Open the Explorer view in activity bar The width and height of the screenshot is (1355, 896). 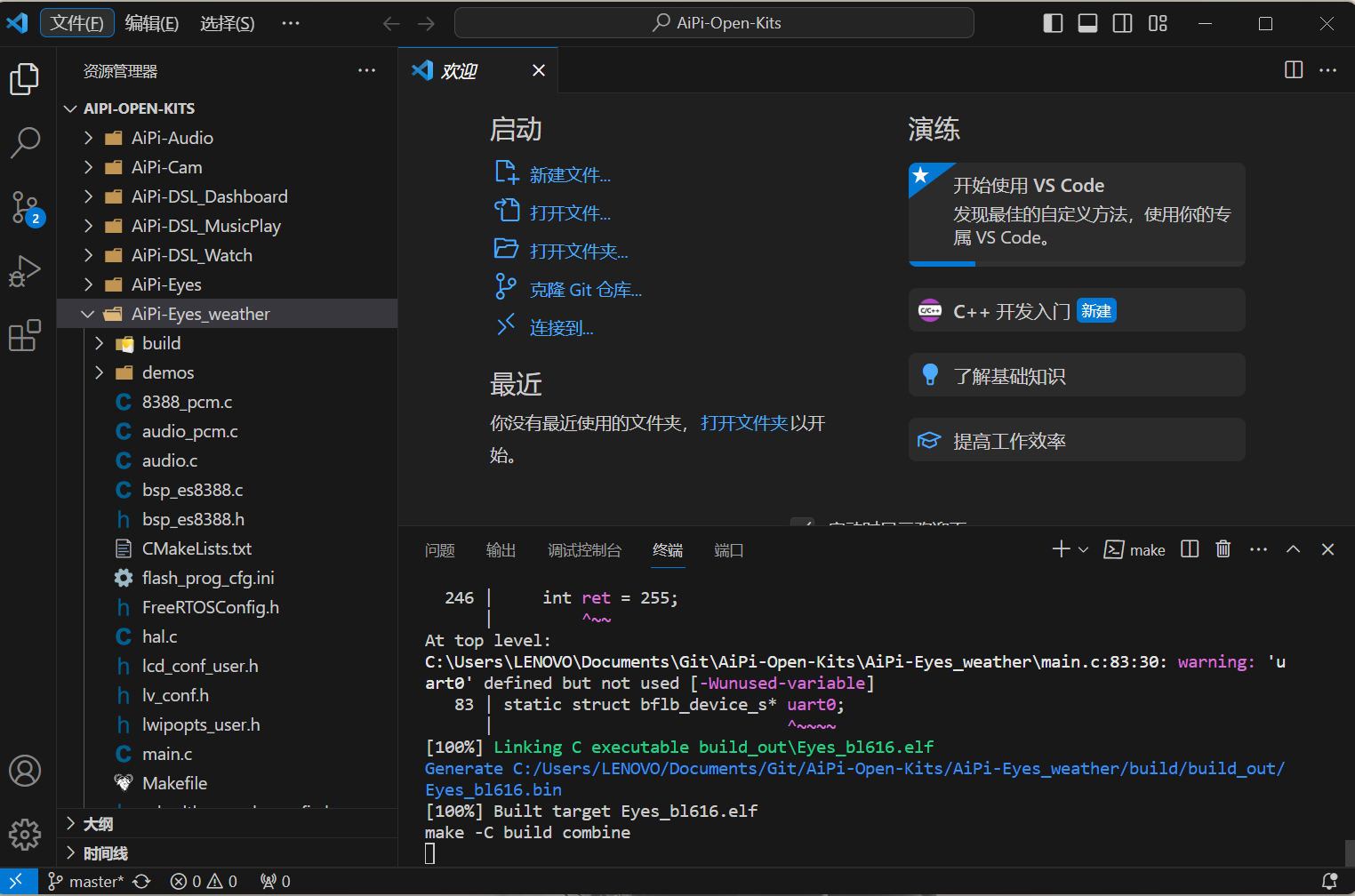pos(25,79)
